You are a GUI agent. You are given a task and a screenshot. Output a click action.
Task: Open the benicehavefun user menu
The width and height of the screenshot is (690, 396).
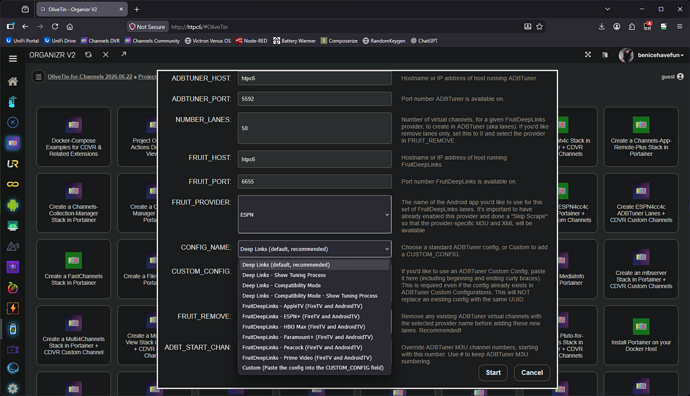(x=652, y=55)
